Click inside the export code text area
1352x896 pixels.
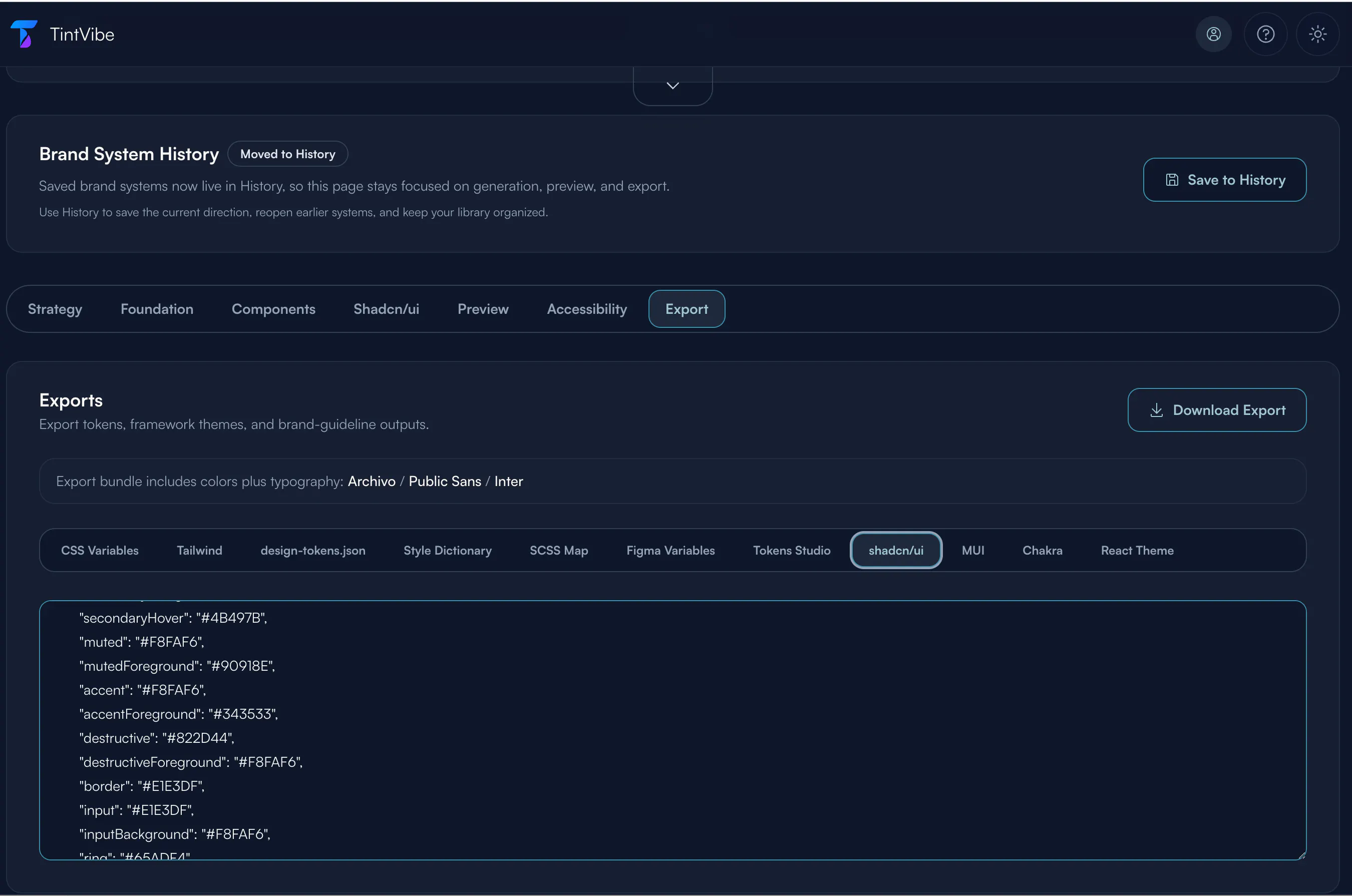tap(672, 730)
